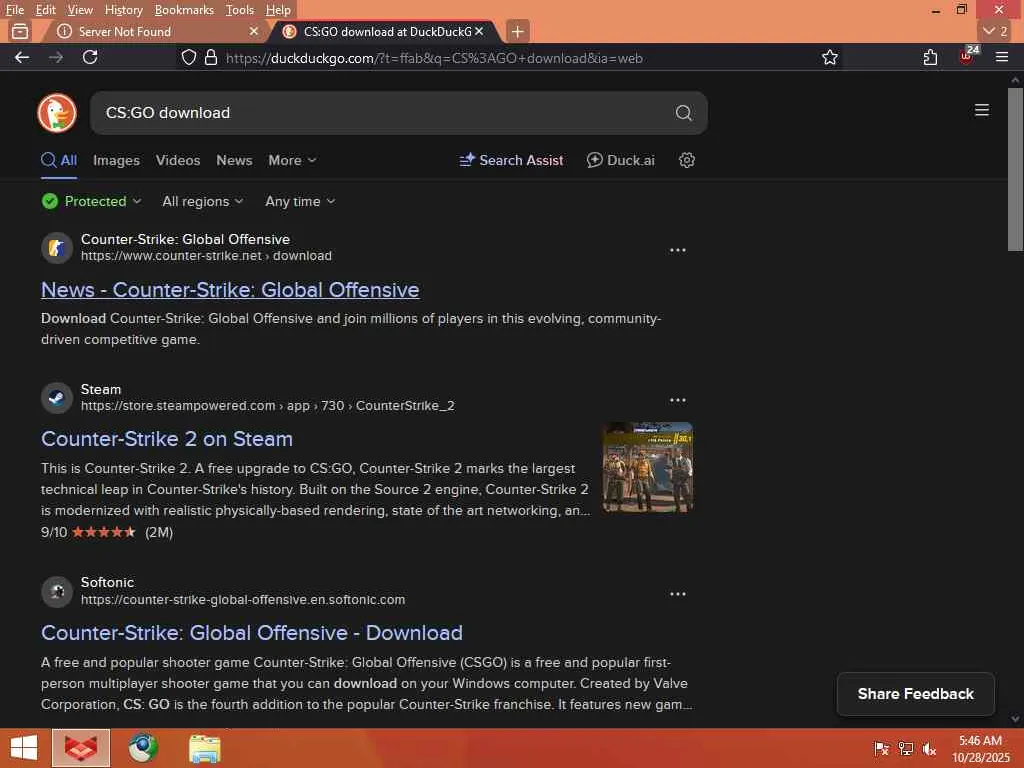Go back with the browser back arrow
The height and width of the screenshot is (768, 1024).
pos(22,57)
